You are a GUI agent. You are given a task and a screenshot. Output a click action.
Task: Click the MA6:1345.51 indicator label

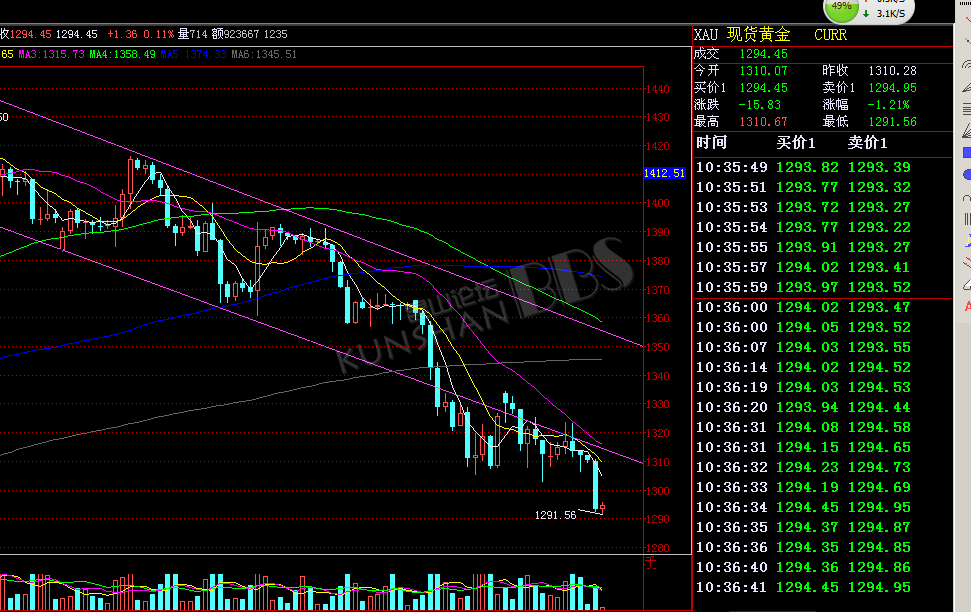point(264,55)
